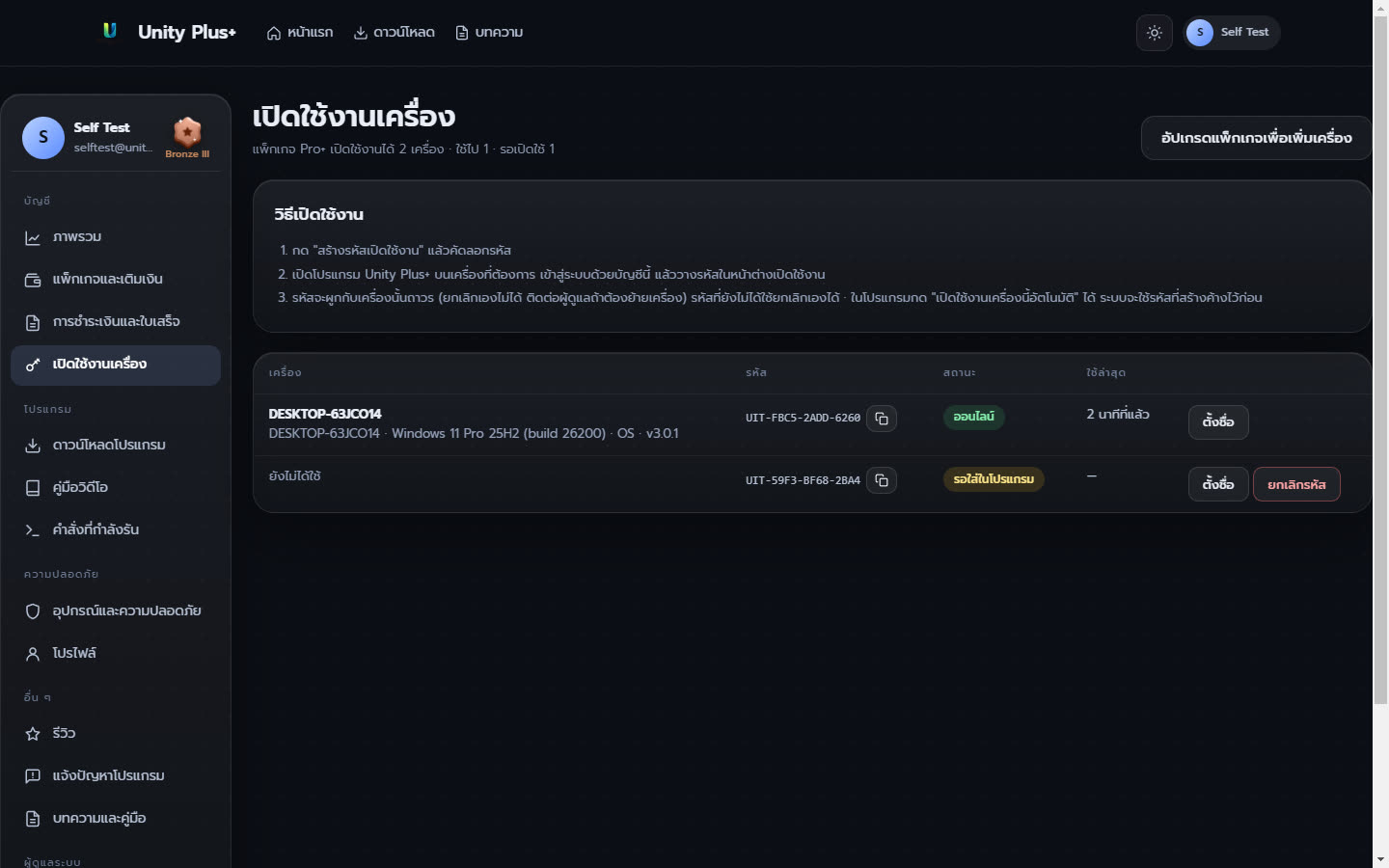Open ดาวน์โหลดโปรแกรม in the sidebar

116,446
